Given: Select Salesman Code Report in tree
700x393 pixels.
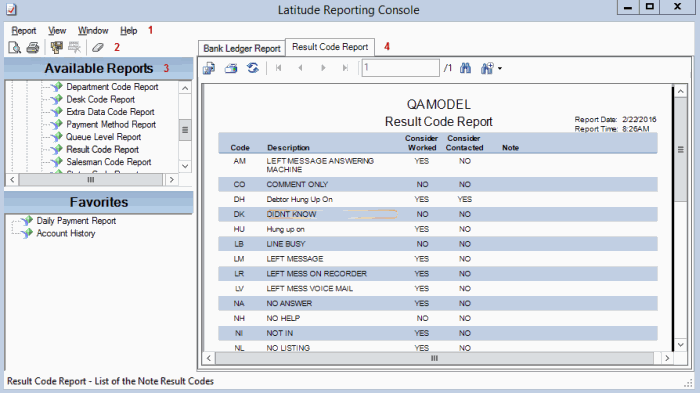Looking at the screenshot, I should click(109, 162).
